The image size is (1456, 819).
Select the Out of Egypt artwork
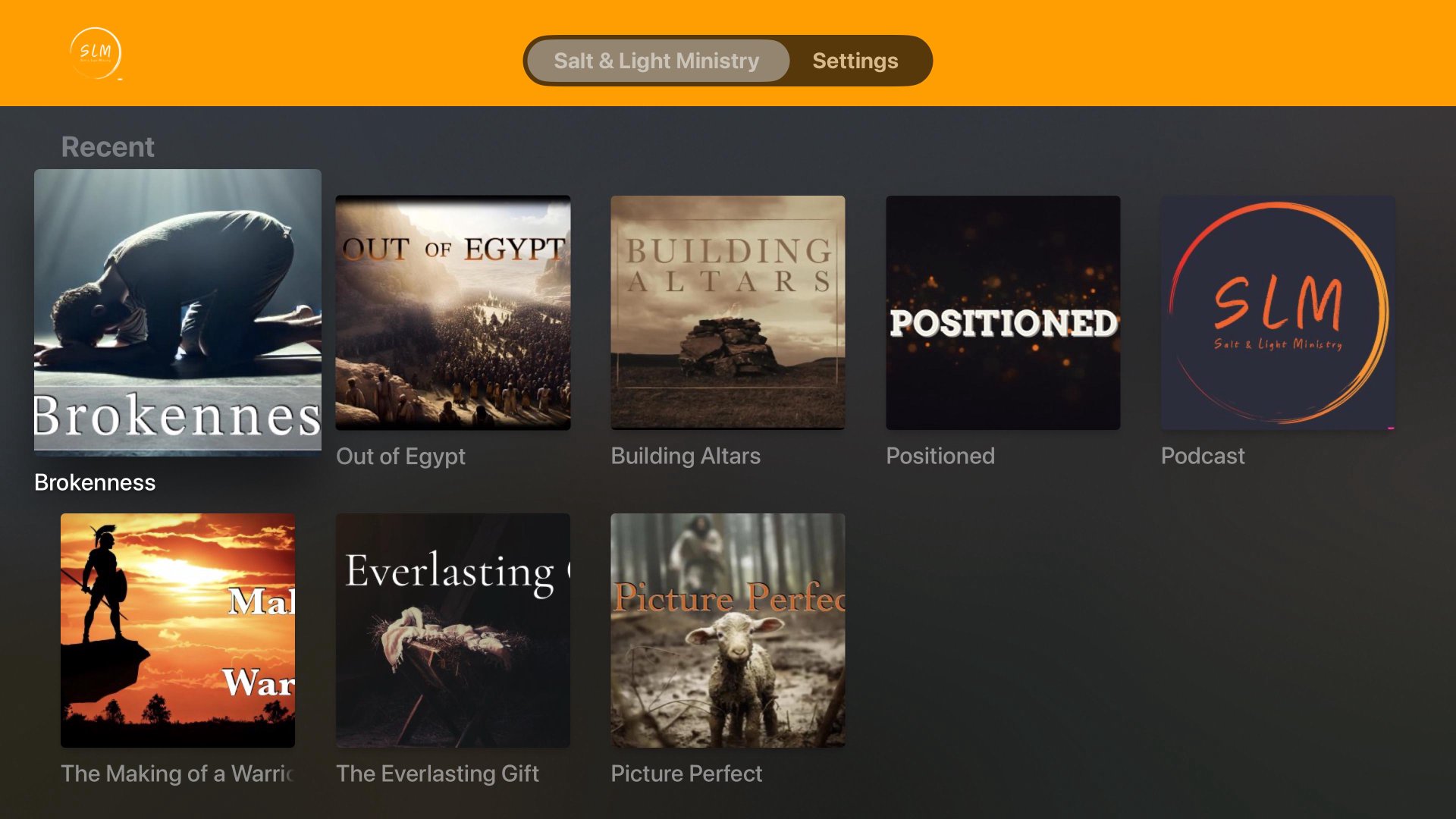click(x=453, y=312)
